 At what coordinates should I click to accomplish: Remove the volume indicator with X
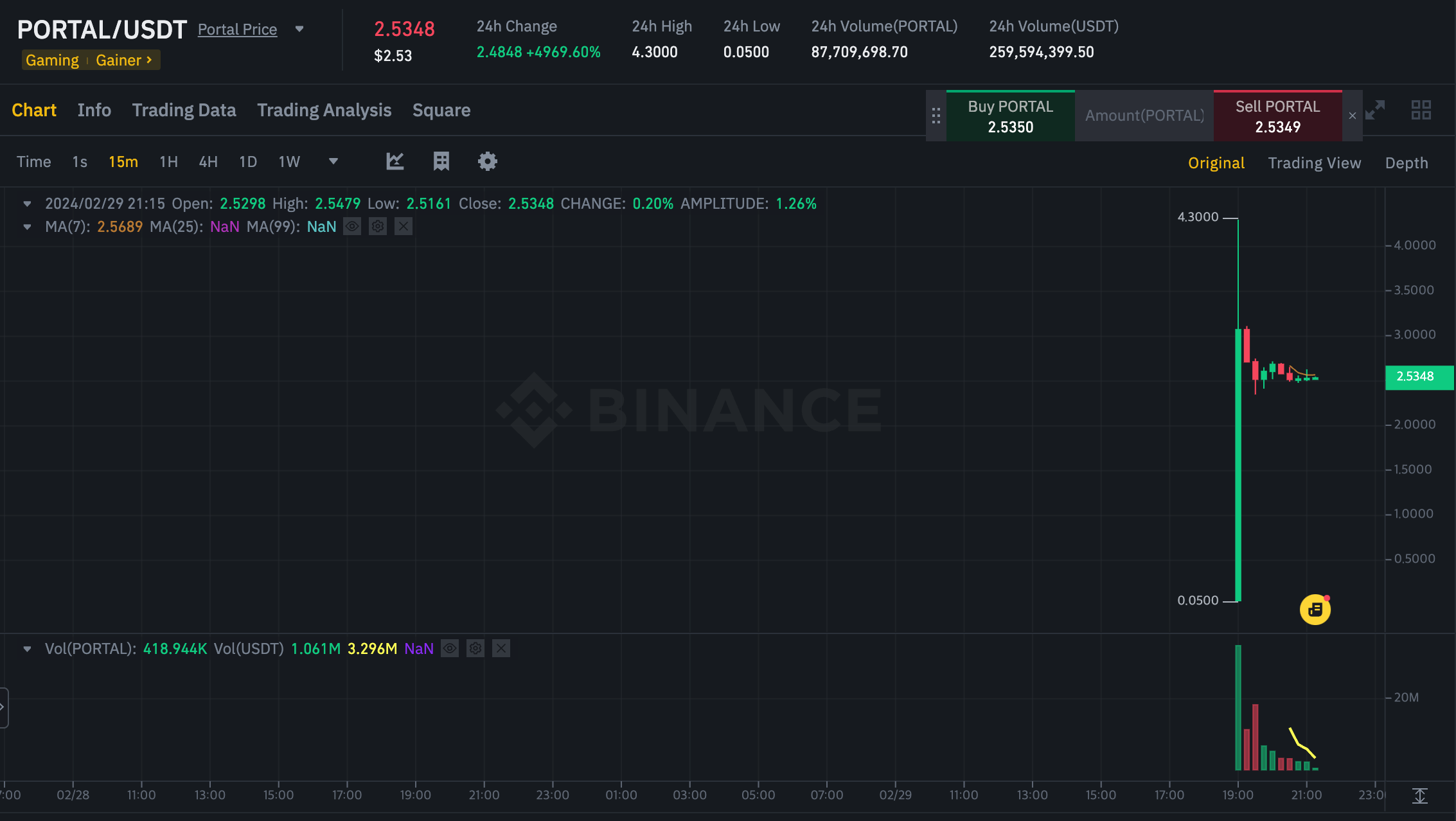coord(501,649)
